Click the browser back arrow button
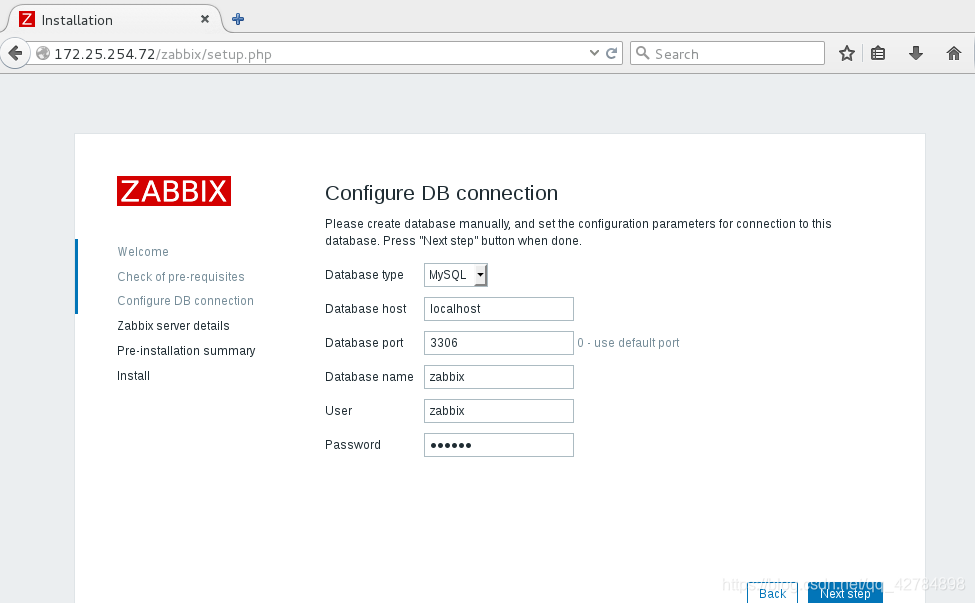Screen dimensions: 975x603 pos(16,53)
